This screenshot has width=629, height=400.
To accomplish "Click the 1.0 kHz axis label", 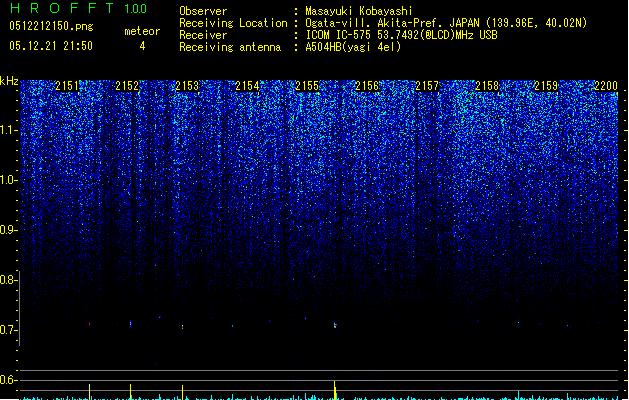I will [x=9, y=180].
